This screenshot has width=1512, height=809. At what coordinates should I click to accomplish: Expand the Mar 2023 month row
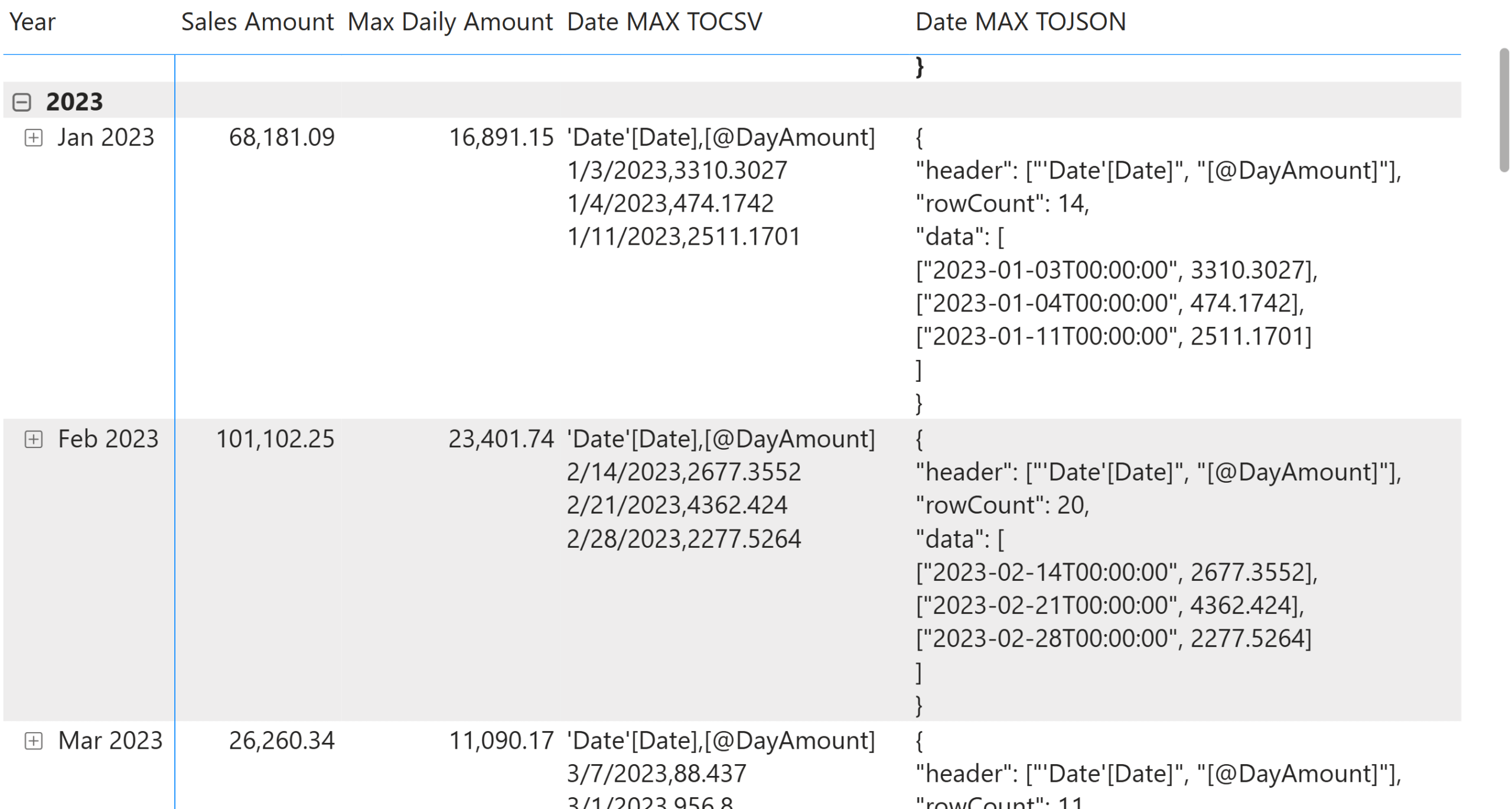(34, 741)
